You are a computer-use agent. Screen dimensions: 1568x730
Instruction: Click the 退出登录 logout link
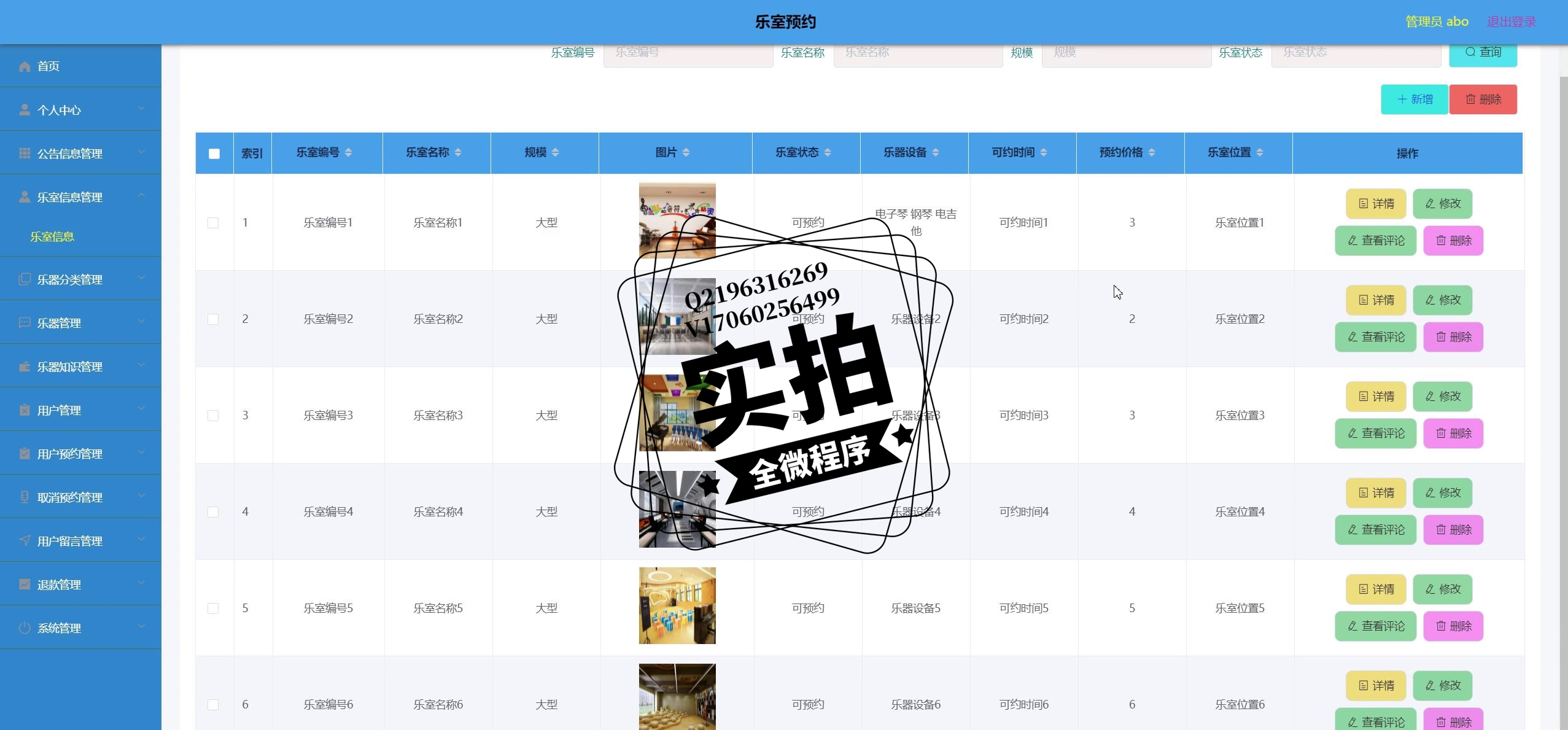pos(1511,21)
